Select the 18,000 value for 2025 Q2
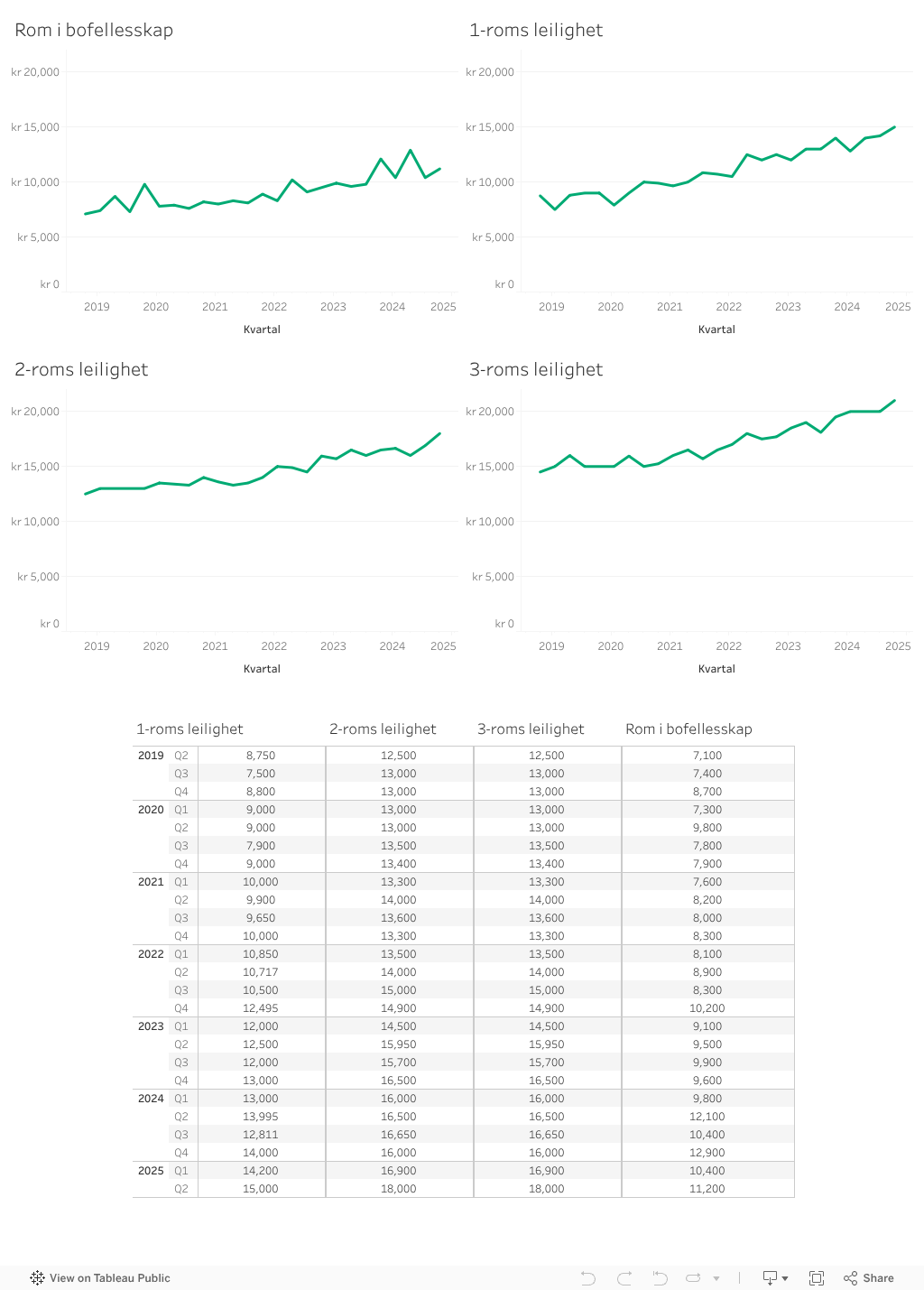This screenshot has height=1290, width=924. pyautogui.click(x=398, y=1188)
